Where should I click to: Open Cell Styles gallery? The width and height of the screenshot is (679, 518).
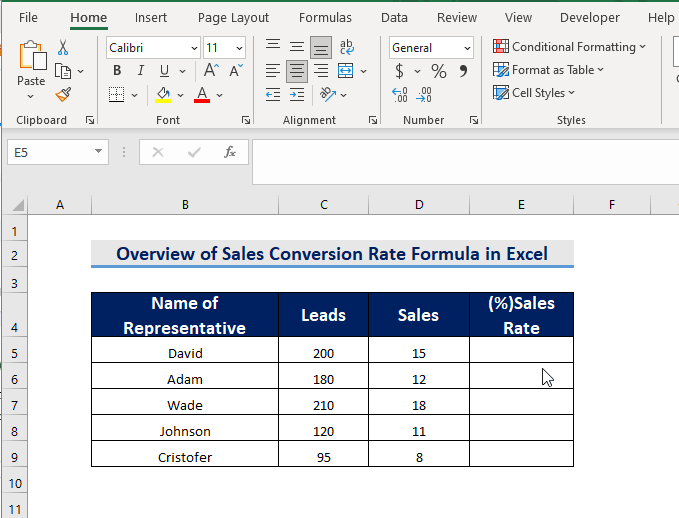[534, 93]
